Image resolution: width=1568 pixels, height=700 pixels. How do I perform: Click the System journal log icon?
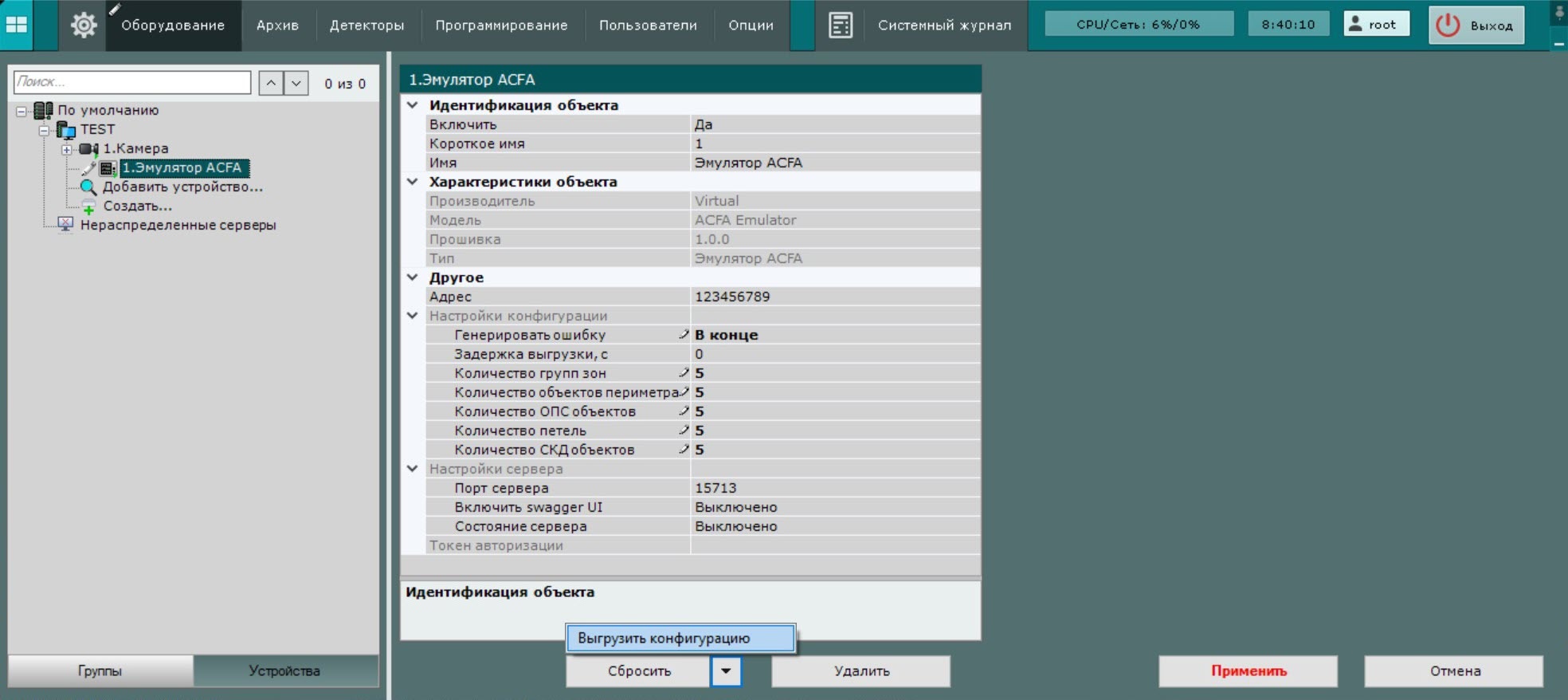840,26
